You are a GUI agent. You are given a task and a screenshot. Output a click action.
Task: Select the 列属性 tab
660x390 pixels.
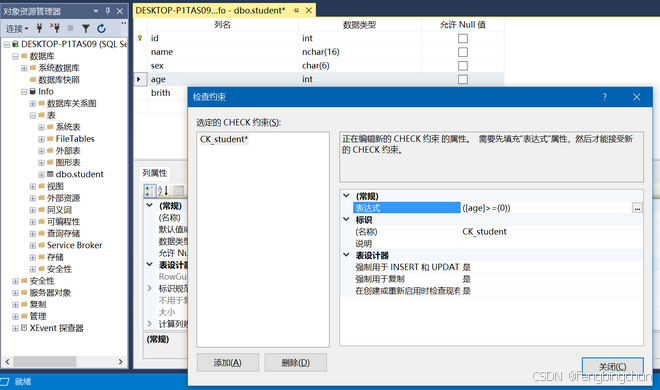point(154,173)
